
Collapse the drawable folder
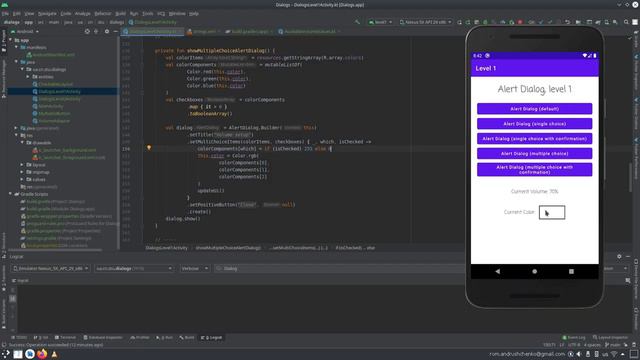[x=22, y=143]
